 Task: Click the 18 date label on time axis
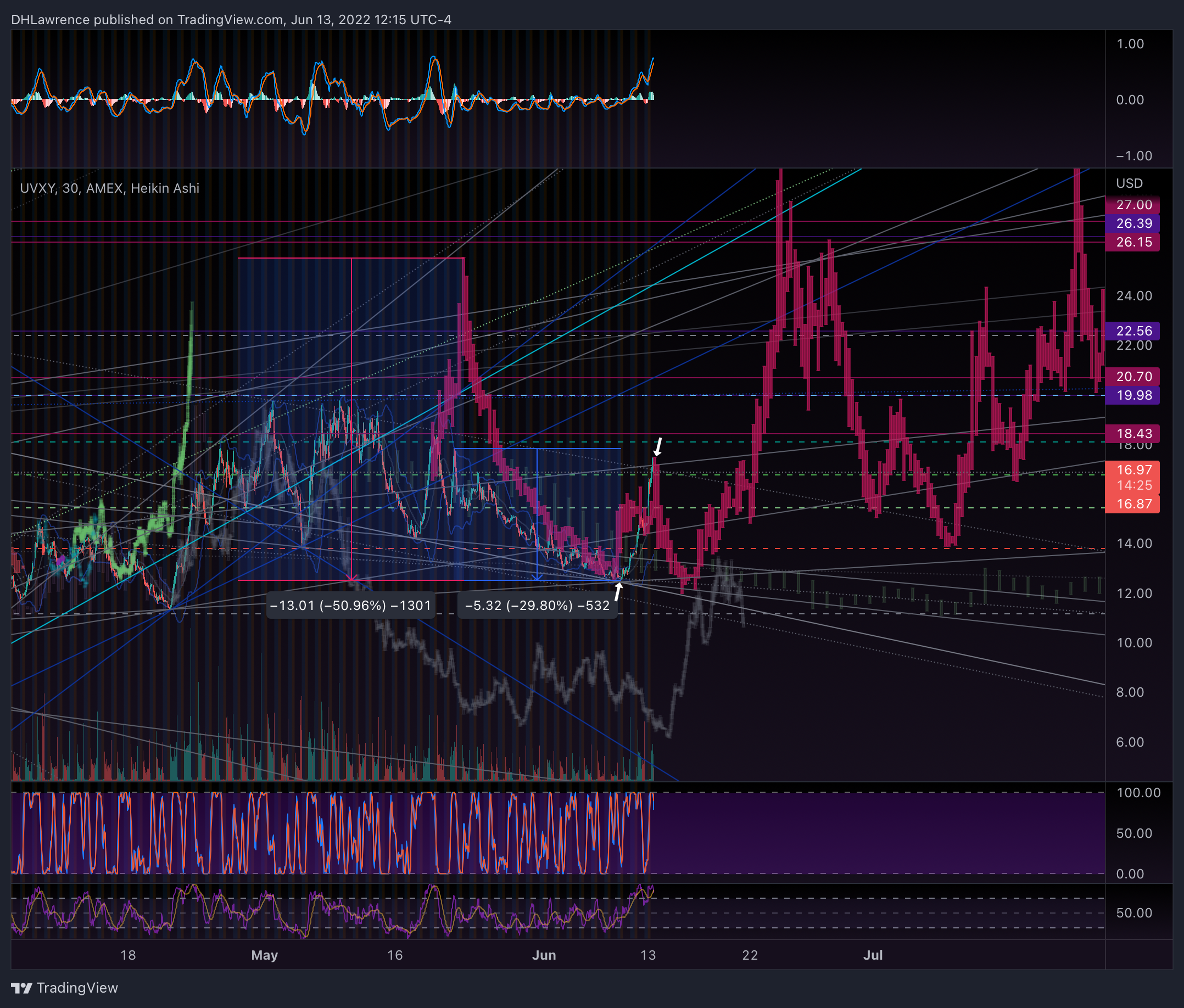click(x=128, y=955)
